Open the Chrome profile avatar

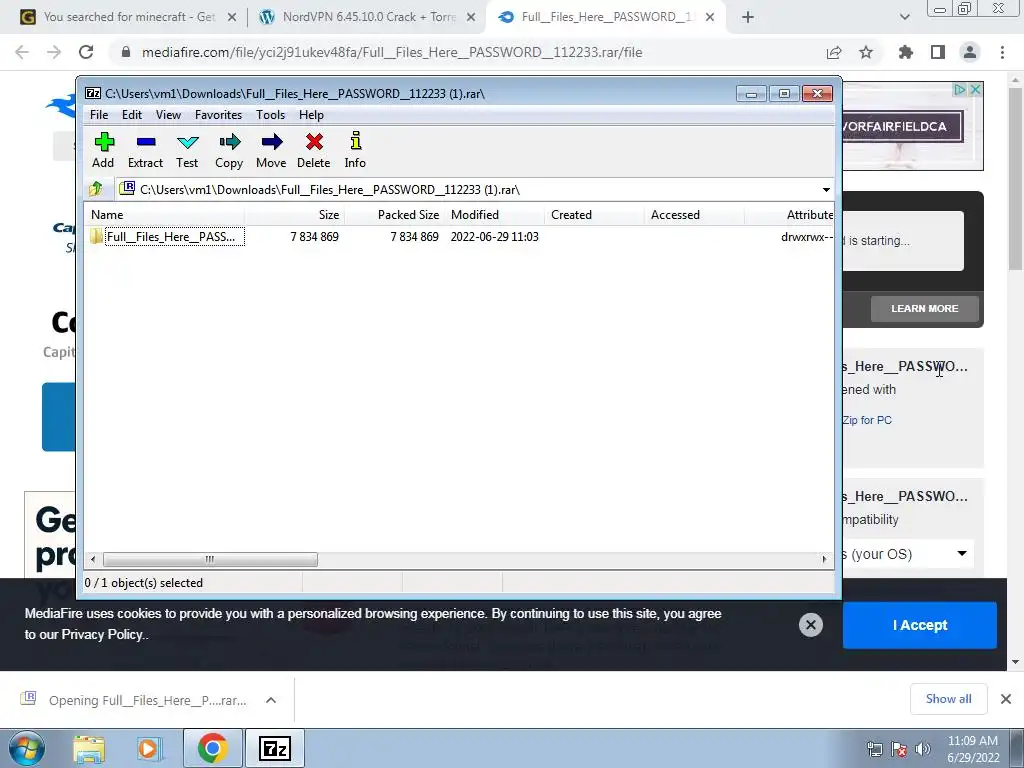click(970, 52)
